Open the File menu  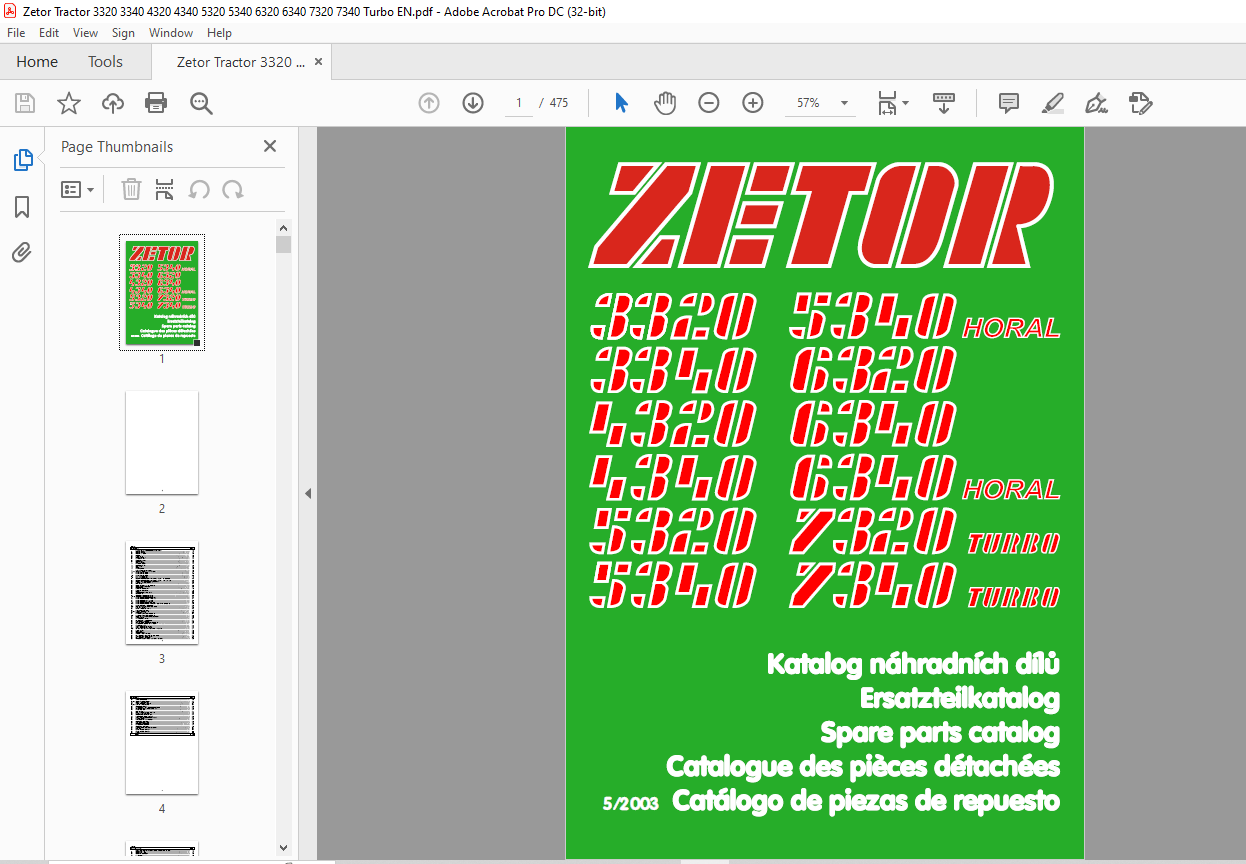16,33
